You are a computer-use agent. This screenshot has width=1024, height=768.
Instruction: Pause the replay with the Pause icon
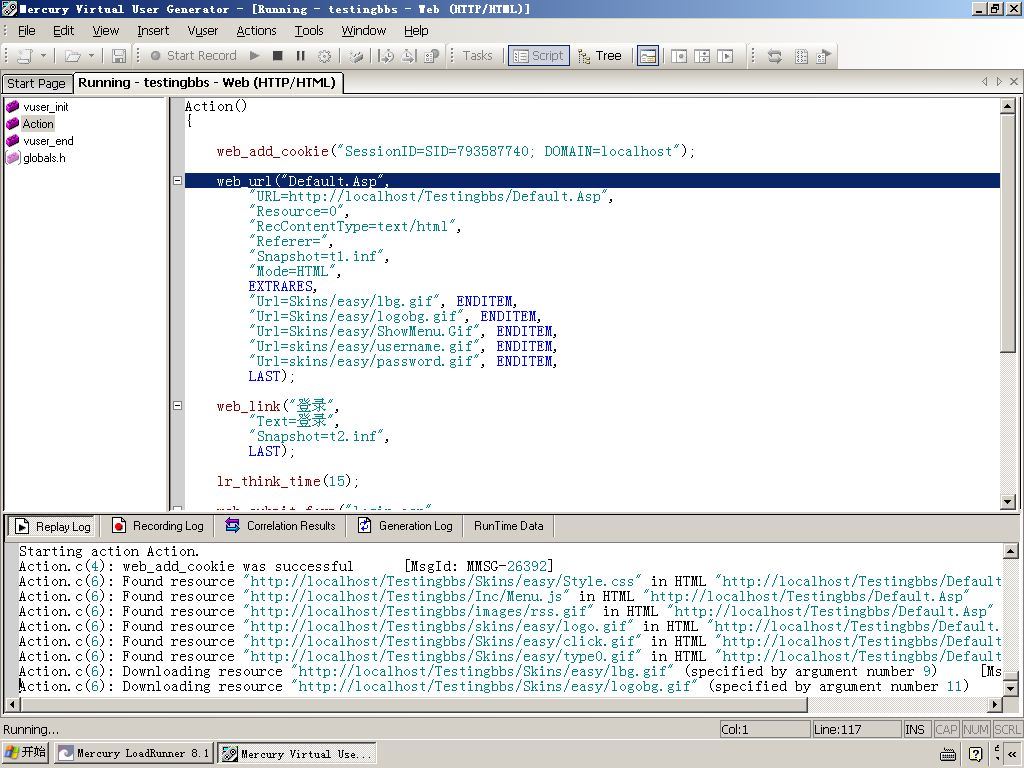(x=300, y=56)
